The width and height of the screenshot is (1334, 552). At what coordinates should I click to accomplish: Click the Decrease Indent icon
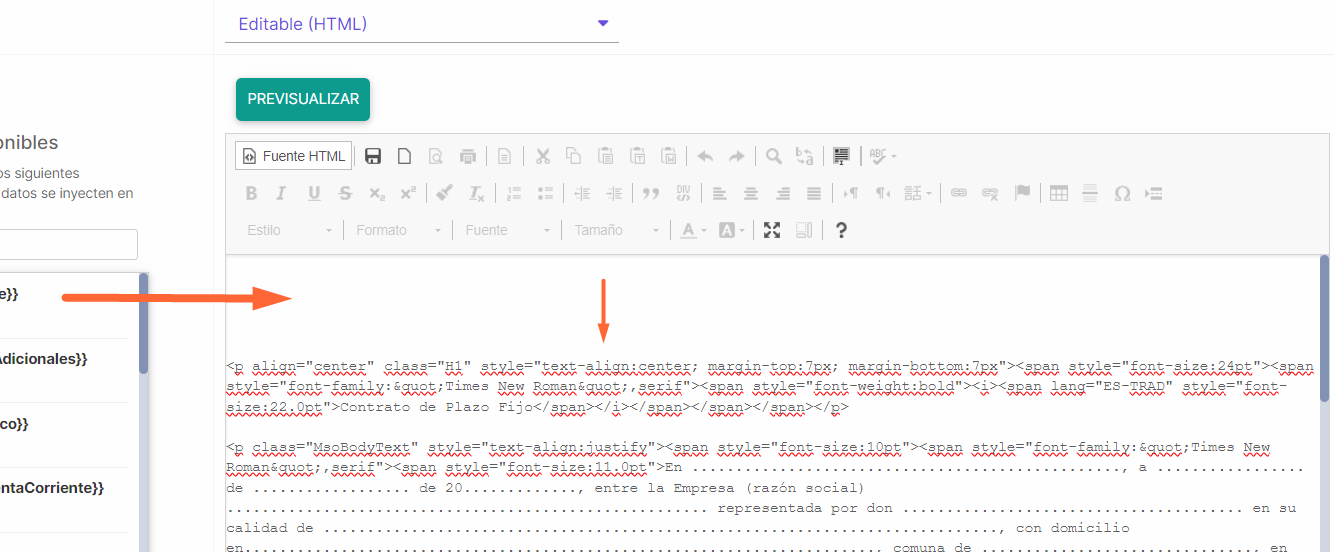pyautogui.click(x=583, y=193)
